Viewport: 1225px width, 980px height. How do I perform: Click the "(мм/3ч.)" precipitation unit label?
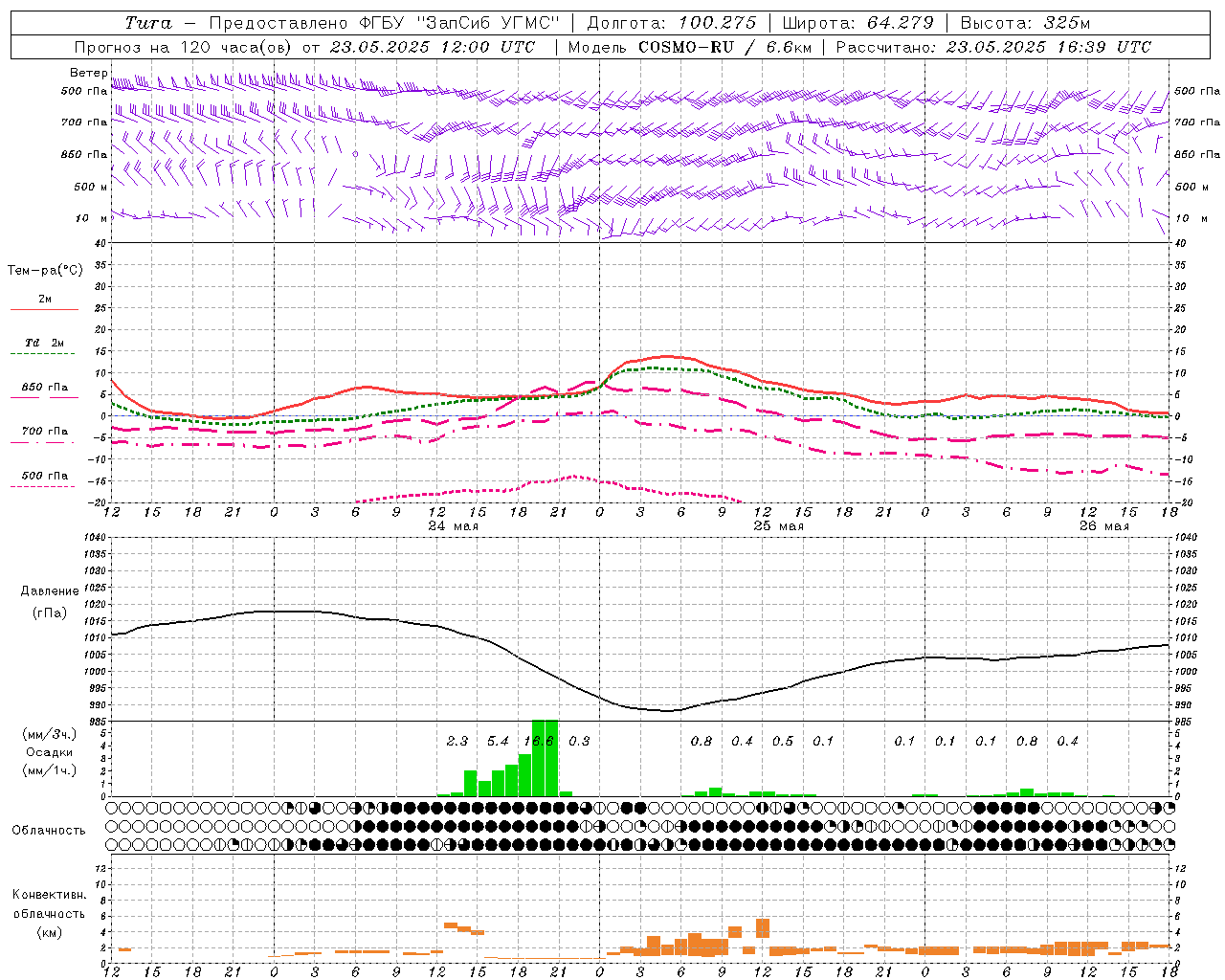[x=49, y=734]
